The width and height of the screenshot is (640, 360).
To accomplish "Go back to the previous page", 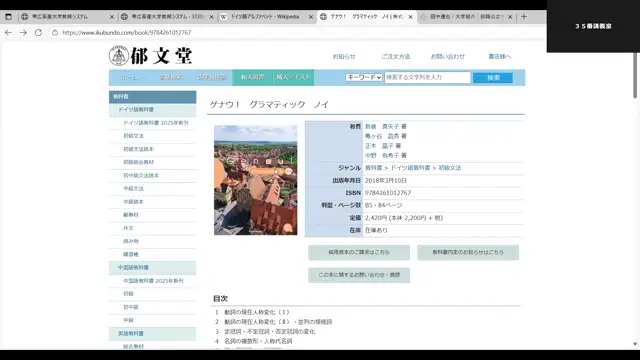I will (8, 32).
